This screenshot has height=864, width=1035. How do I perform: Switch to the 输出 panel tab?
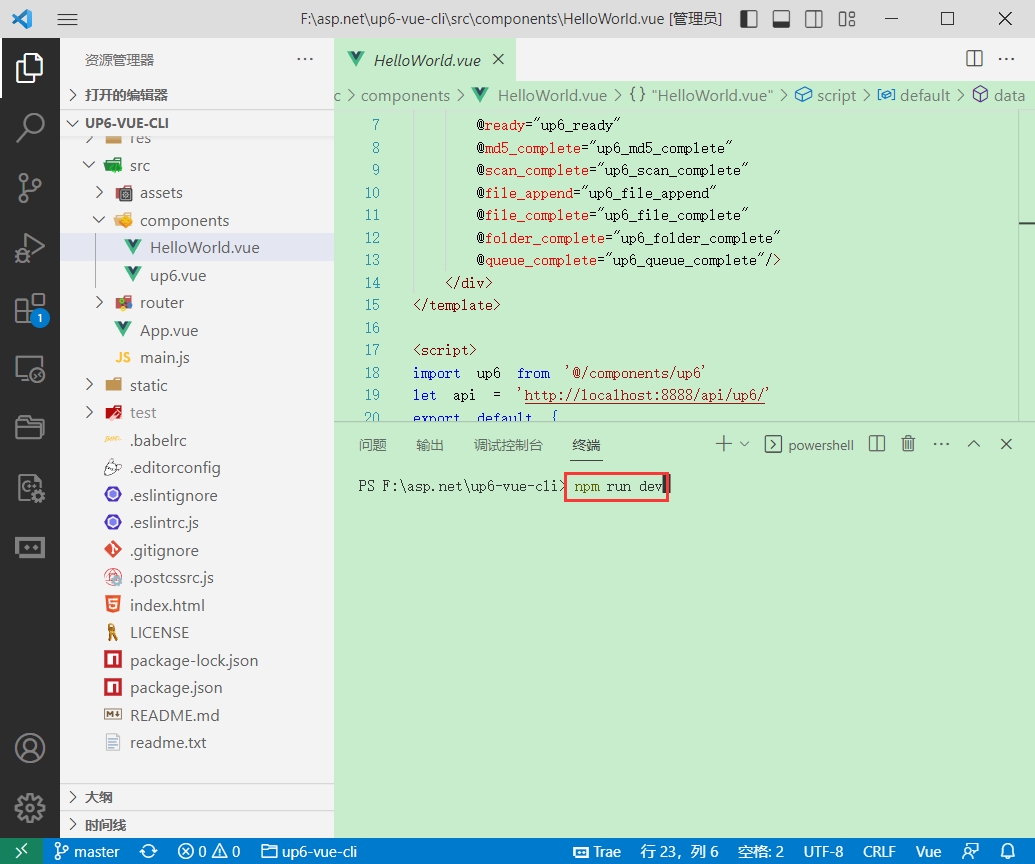(430, 445)
